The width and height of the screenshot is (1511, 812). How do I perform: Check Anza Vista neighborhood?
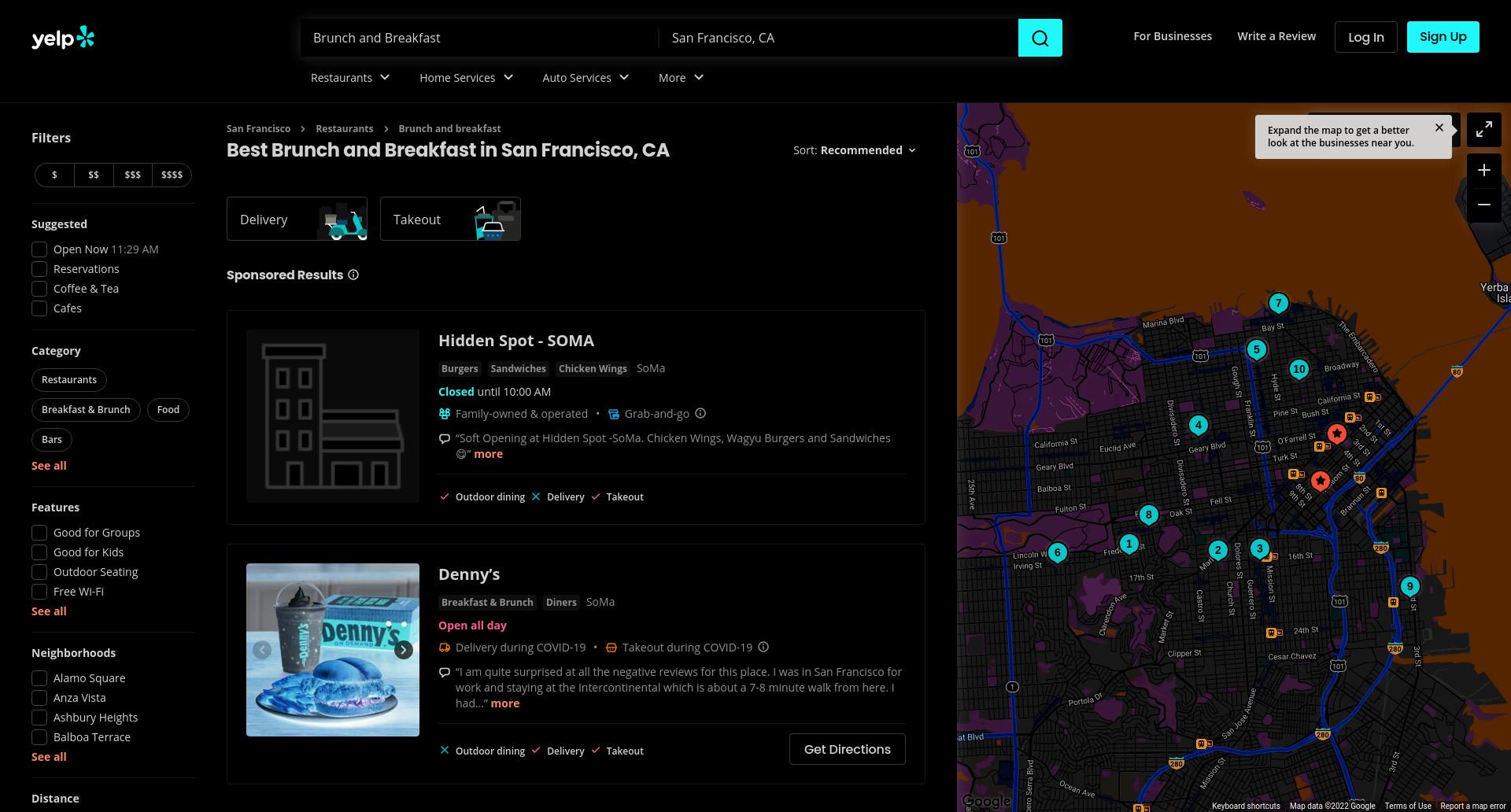pos(39,698)
